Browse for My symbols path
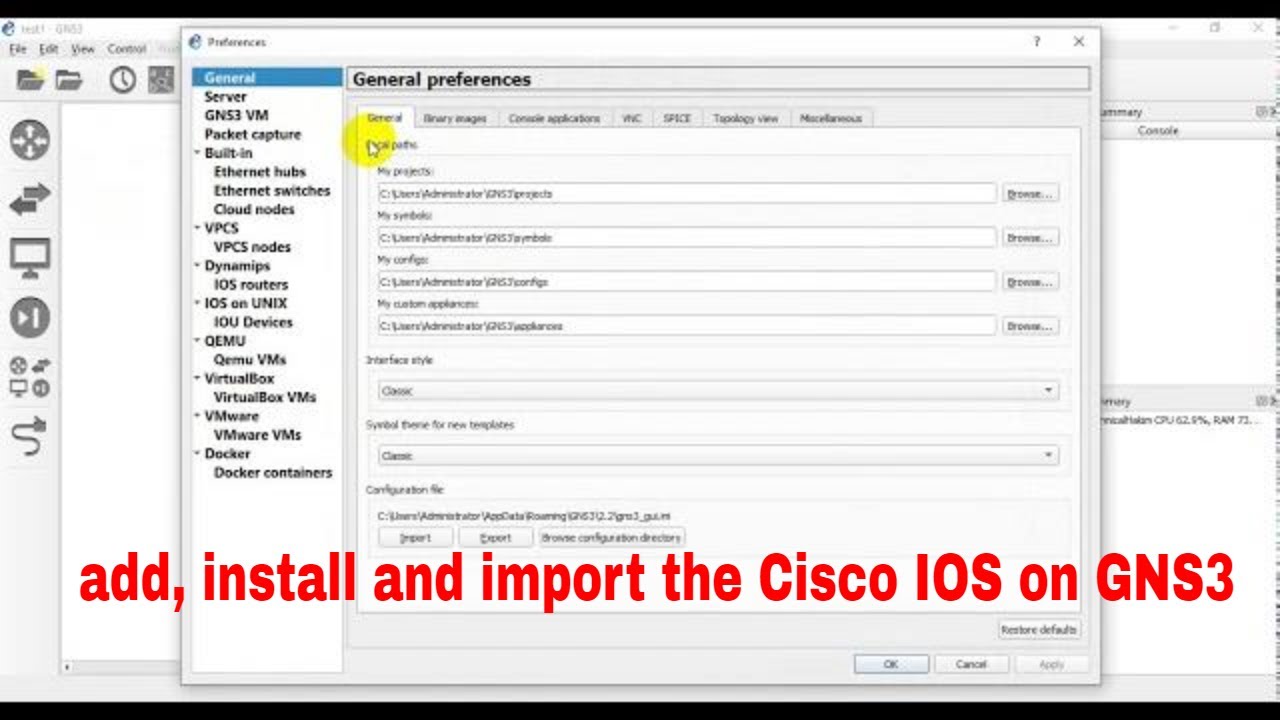 tap(1030, 238)
